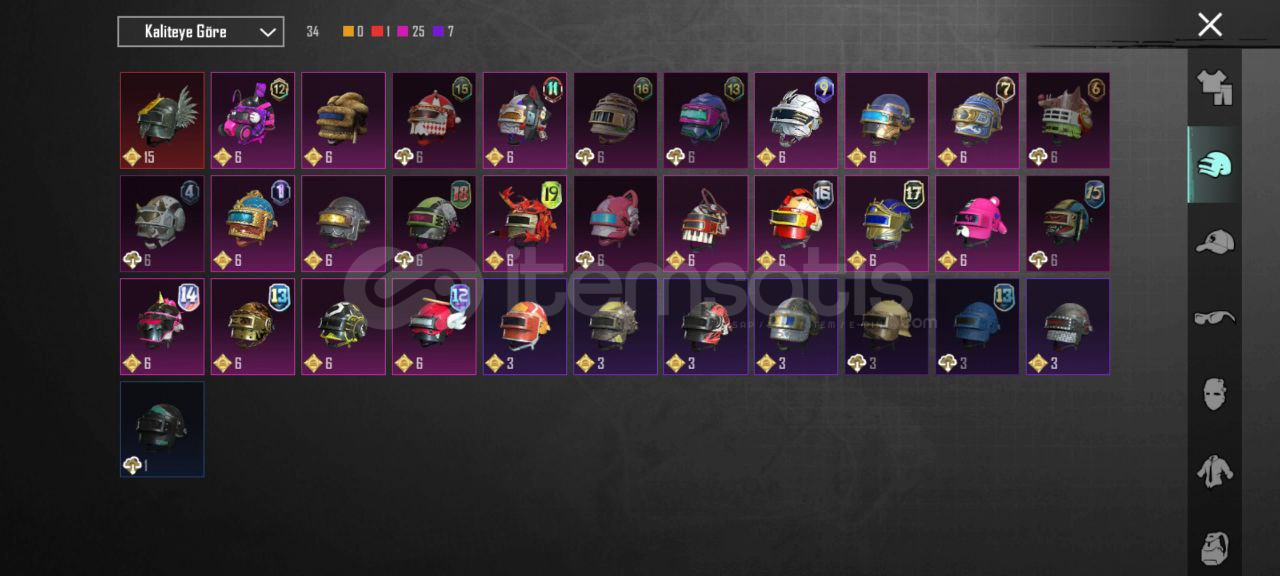This screenshot has height=576, width=1280.
Task: Open the Kaliteye Göre sorting dropdown
Action: pos(200,32)
